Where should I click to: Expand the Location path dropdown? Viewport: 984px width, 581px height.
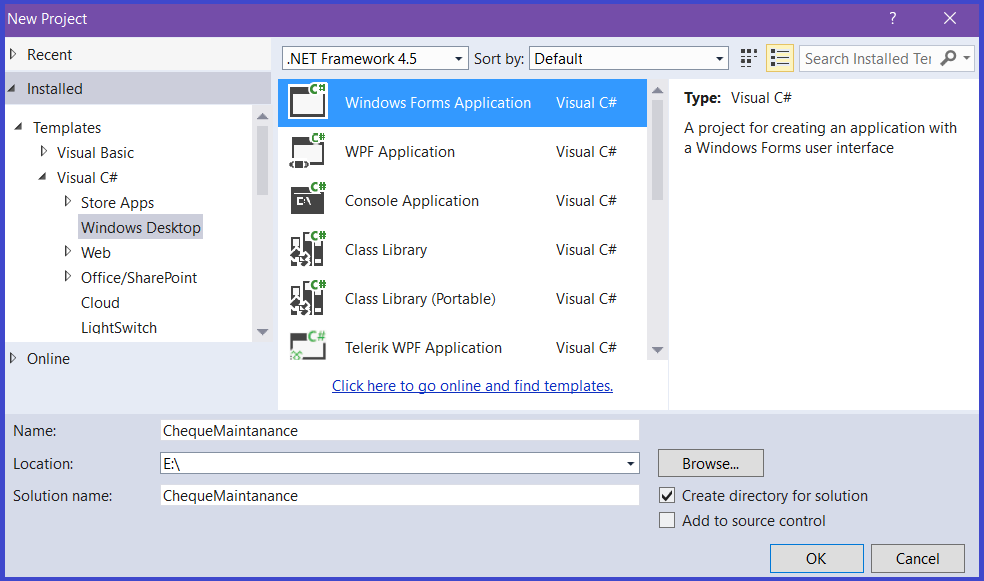point(631,464)
